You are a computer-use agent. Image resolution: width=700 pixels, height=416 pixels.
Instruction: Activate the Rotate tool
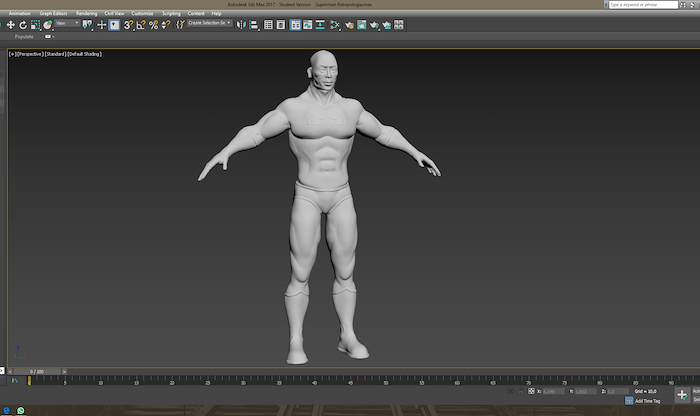[23, 25]
